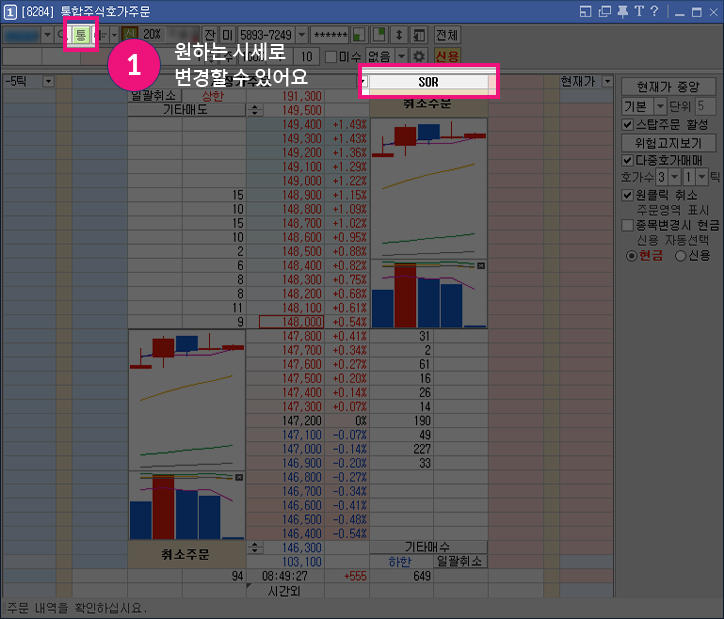Click the 위험고지보기 button
Image resolution: width=724 pixels, height=619 pixels.
(667, 143)
